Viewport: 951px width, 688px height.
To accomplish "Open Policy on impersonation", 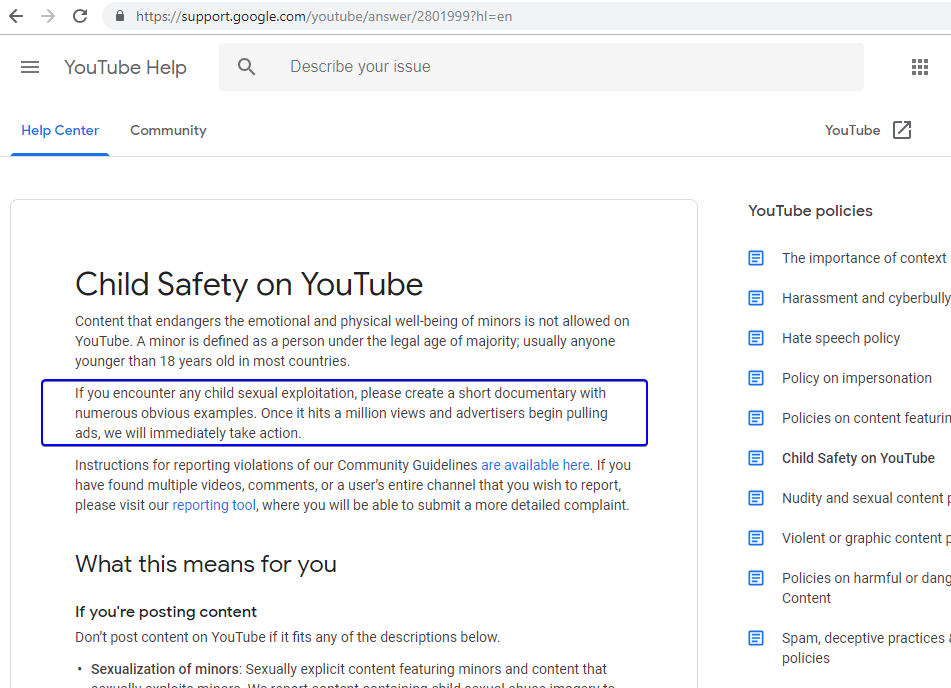I will click(856, 379).
